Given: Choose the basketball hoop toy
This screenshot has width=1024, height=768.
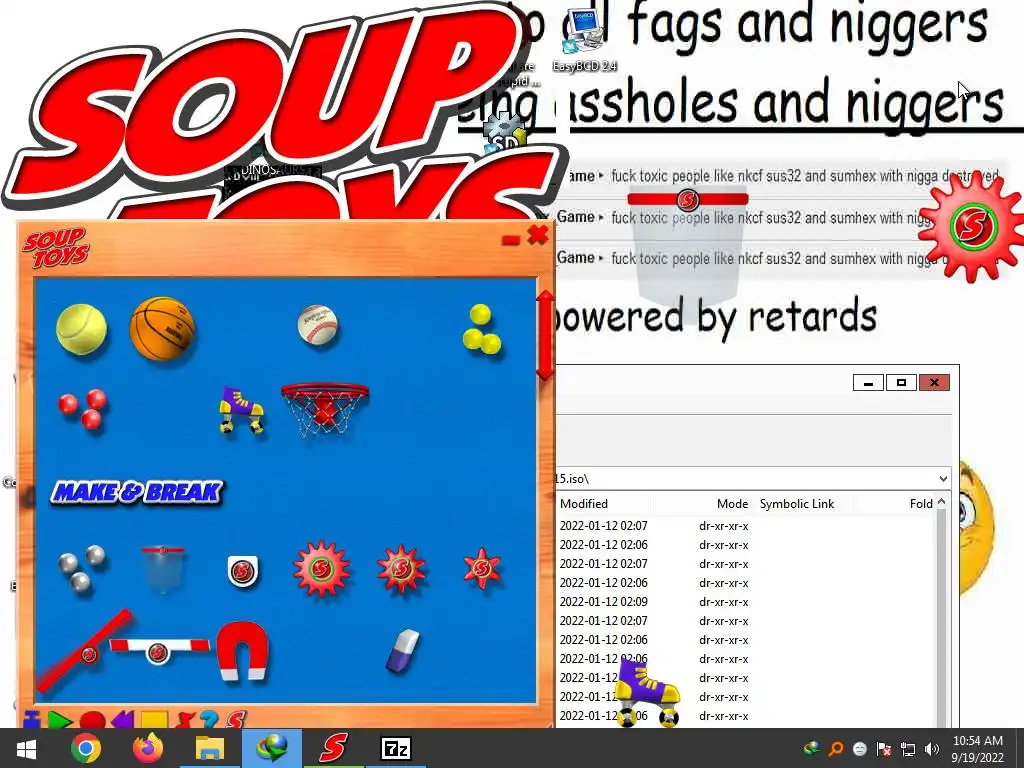Looking at the screenshot, I should [x=325, y=409].
